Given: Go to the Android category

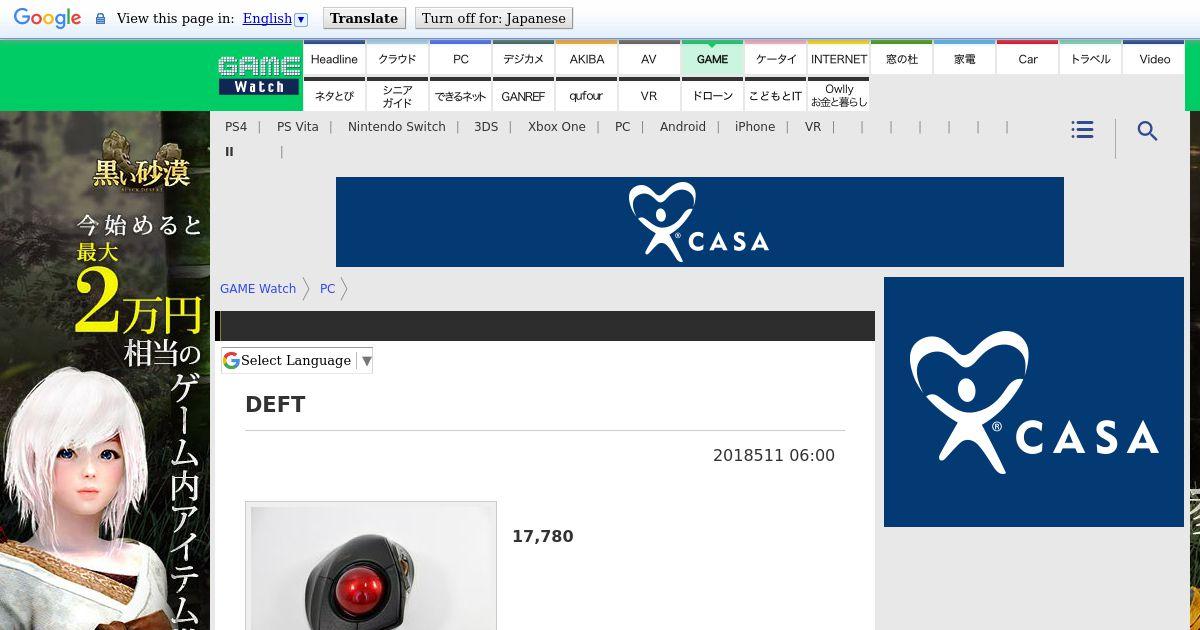Looking at the screenshot, I should [683, 127].
